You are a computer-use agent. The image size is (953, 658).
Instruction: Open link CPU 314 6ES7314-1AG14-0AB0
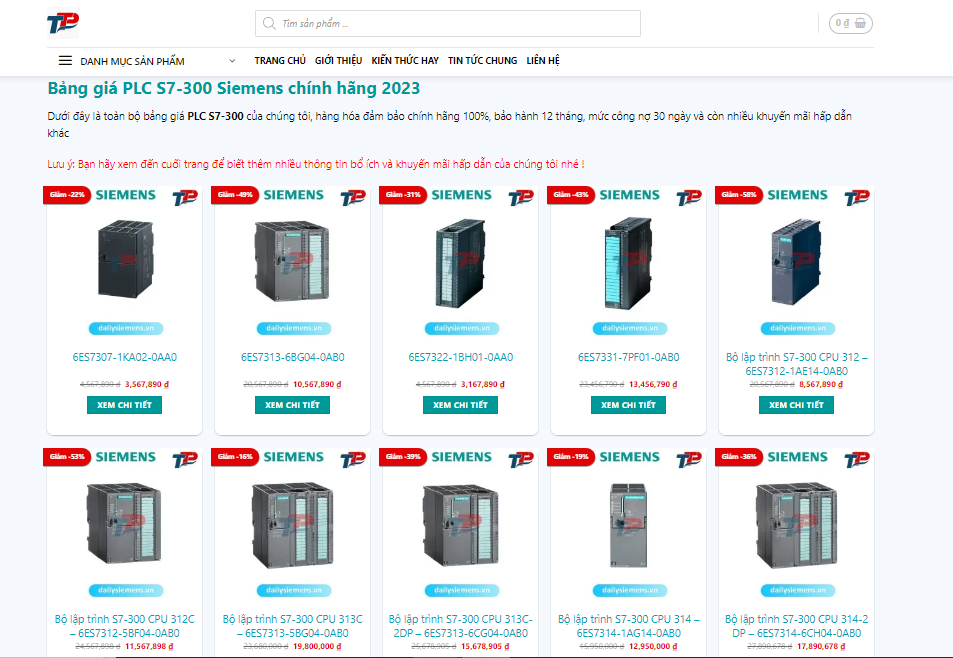click(x=628, y=626)
